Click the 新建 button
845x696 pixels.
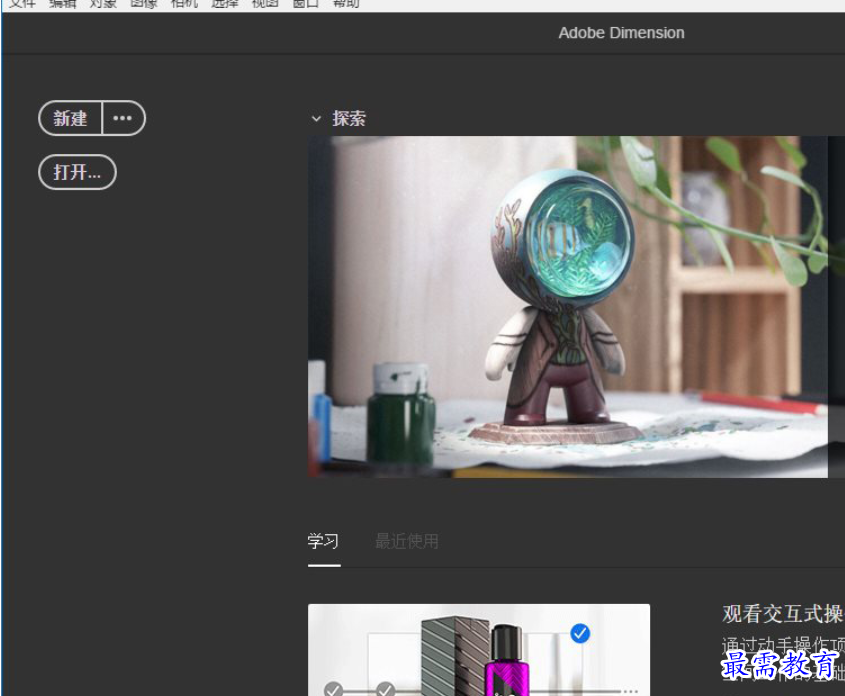[x=70, y=118]
